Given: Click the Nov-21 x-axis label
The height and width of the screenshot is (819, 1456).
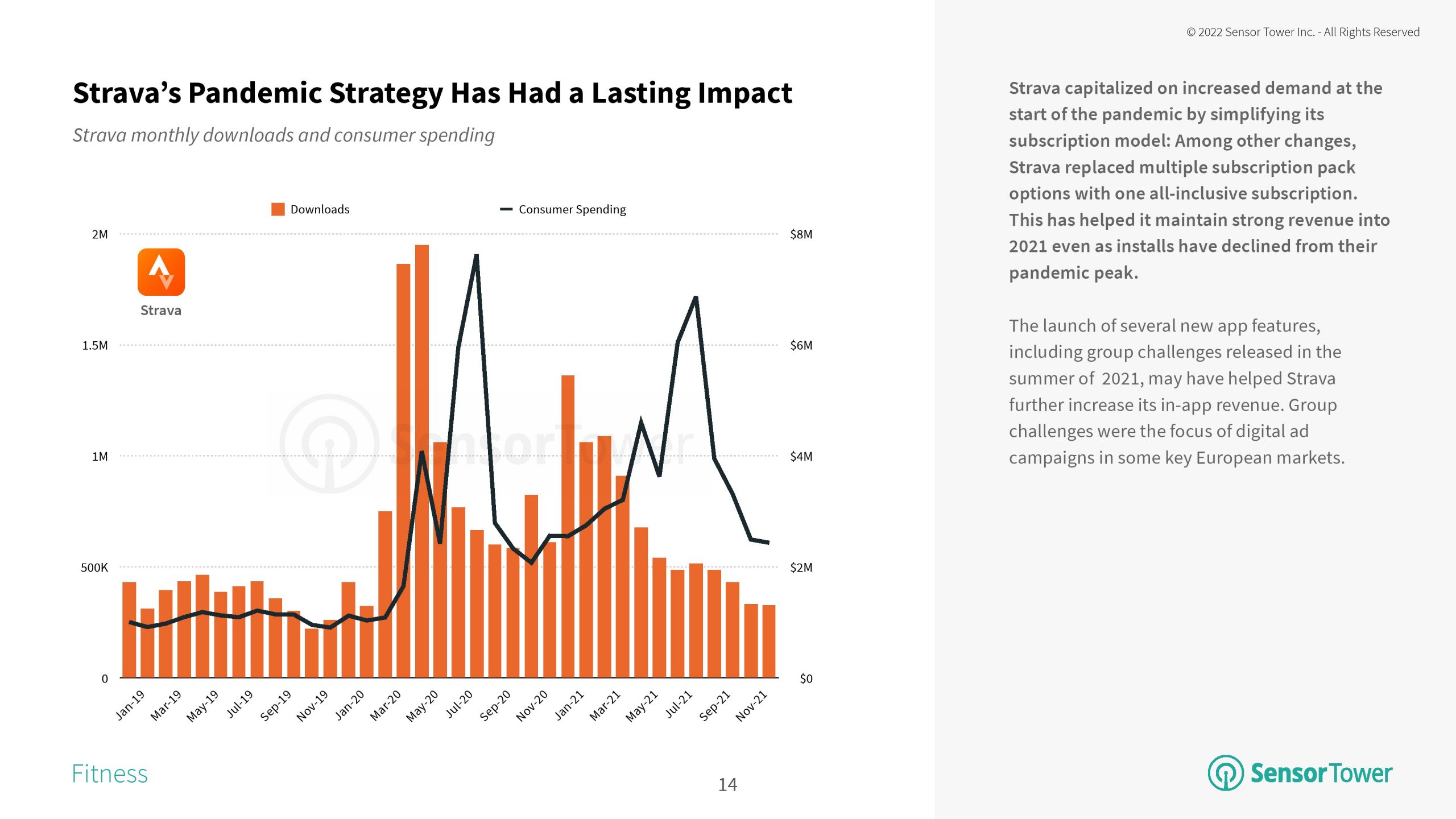Looking at the screenshot, I should point(751,706).
